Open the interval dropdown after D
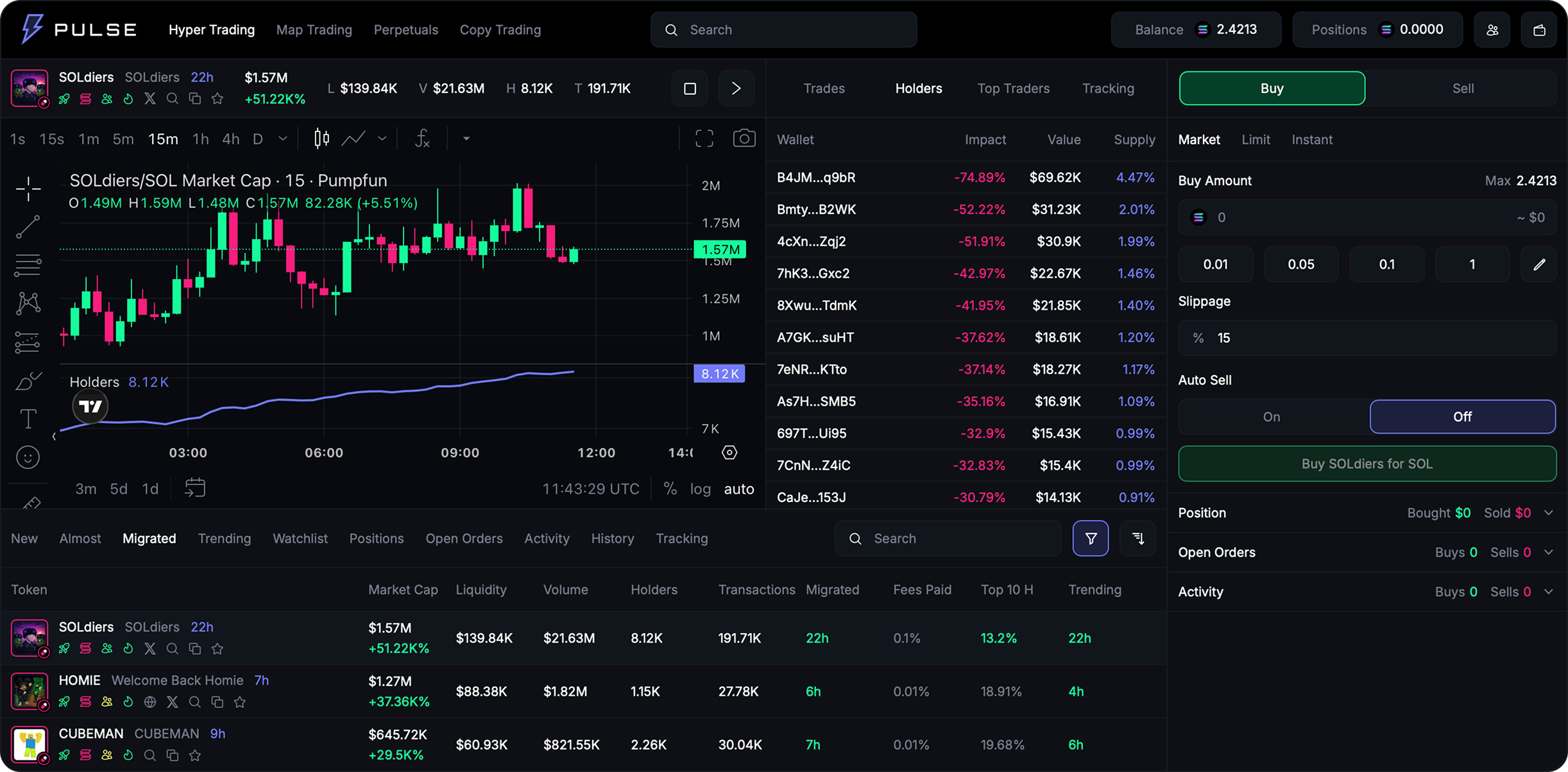The height and width of the screenshot is (772, 1568). pyautogui.click(x=283, y=138)
